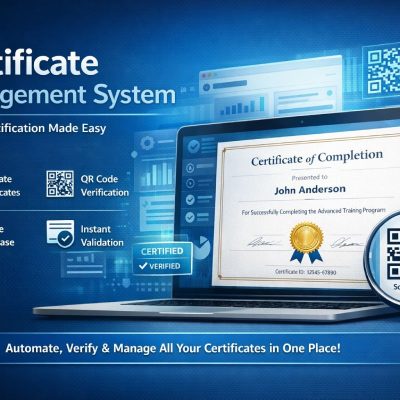Screen dimensions: 400x400
Task: Click the name John Anderson on the certificate
Action: pyautogui.click(x=310, y=190)
